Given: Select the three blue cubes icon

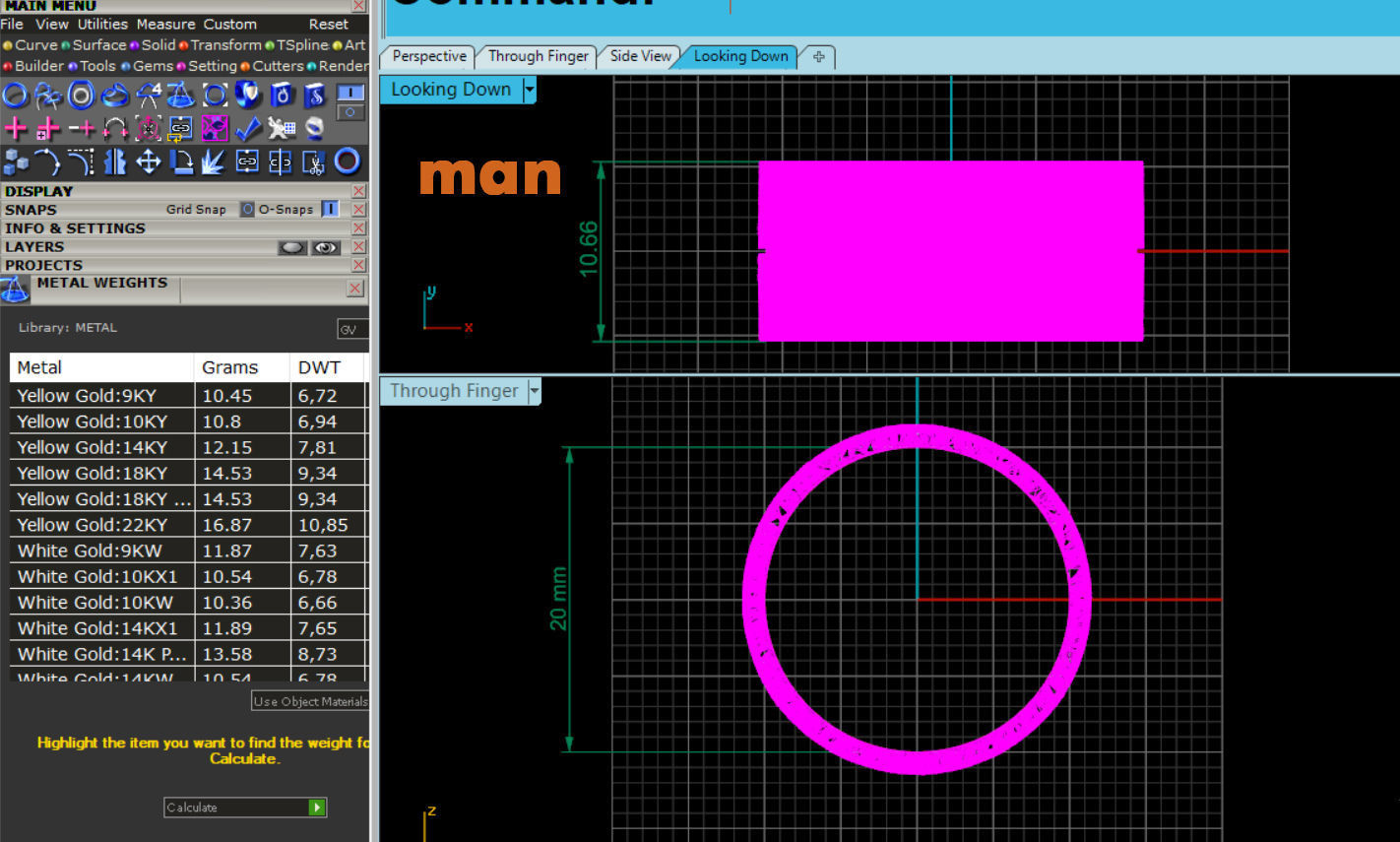Looking at the screenshot, I should (15, 162).
